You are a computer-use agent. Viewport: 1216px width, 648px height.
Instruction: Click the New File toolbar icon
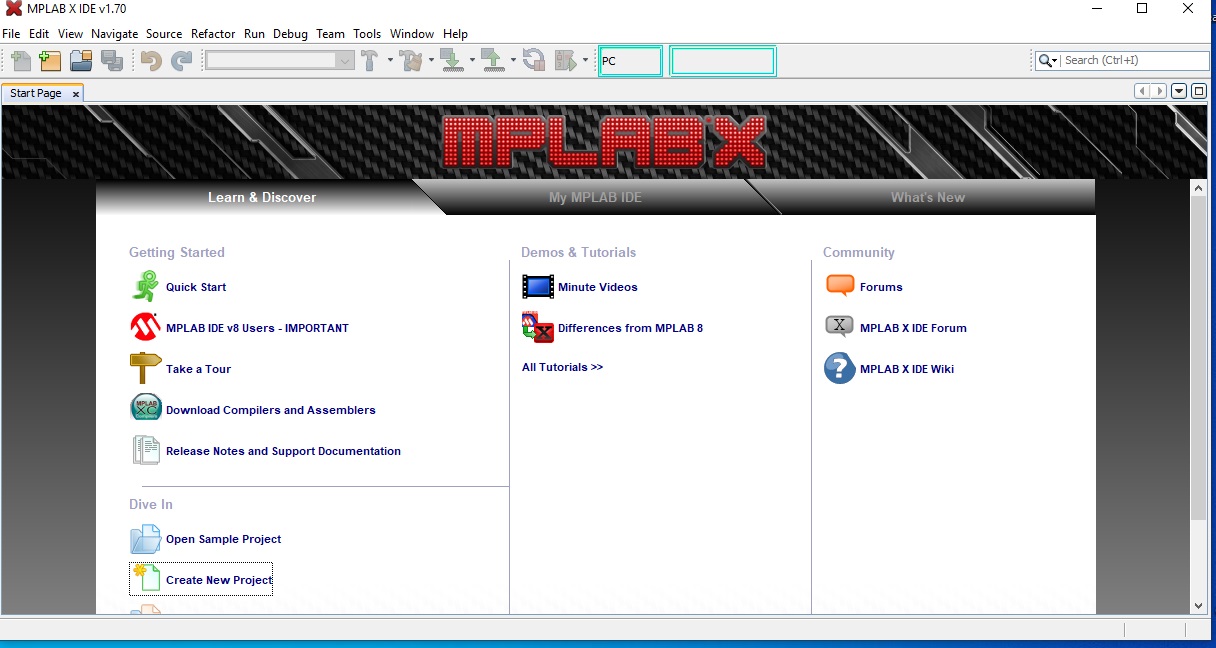(x=20, y=61)
